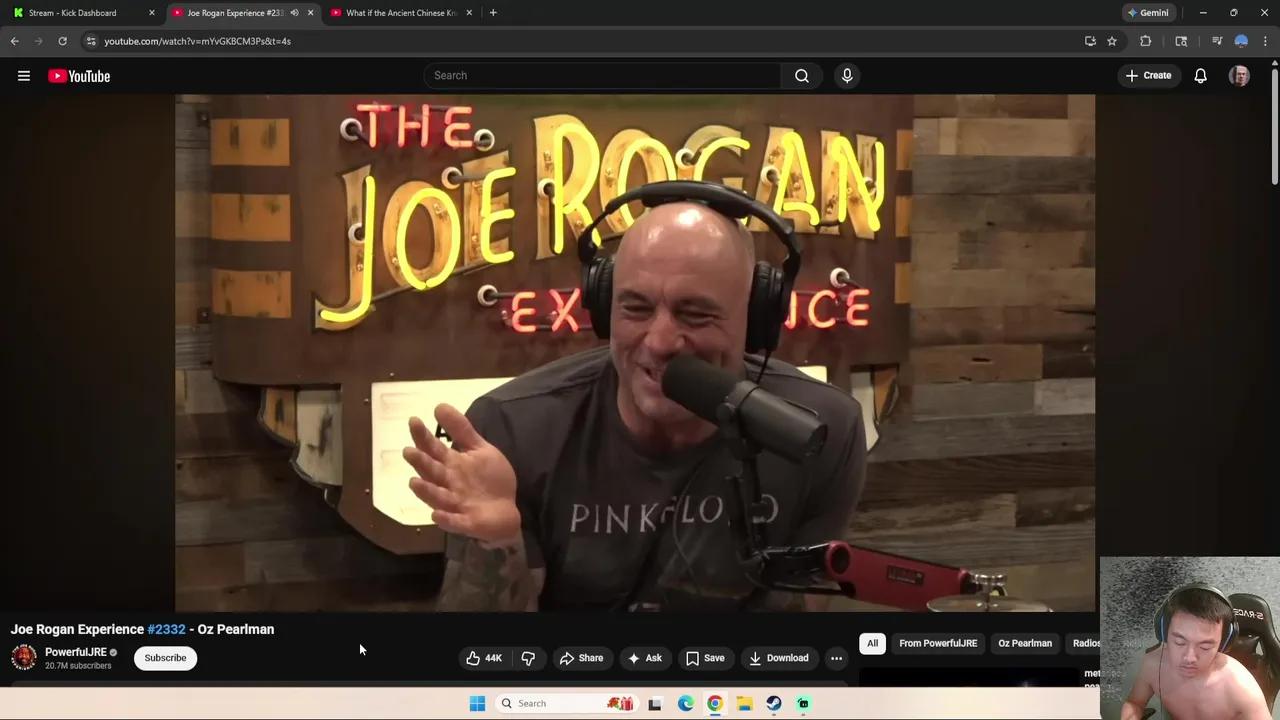This screenshot has width=1280, height=720.
Task: Open the media controls icon in Chrome
Action: click(x=1217, y=41)
